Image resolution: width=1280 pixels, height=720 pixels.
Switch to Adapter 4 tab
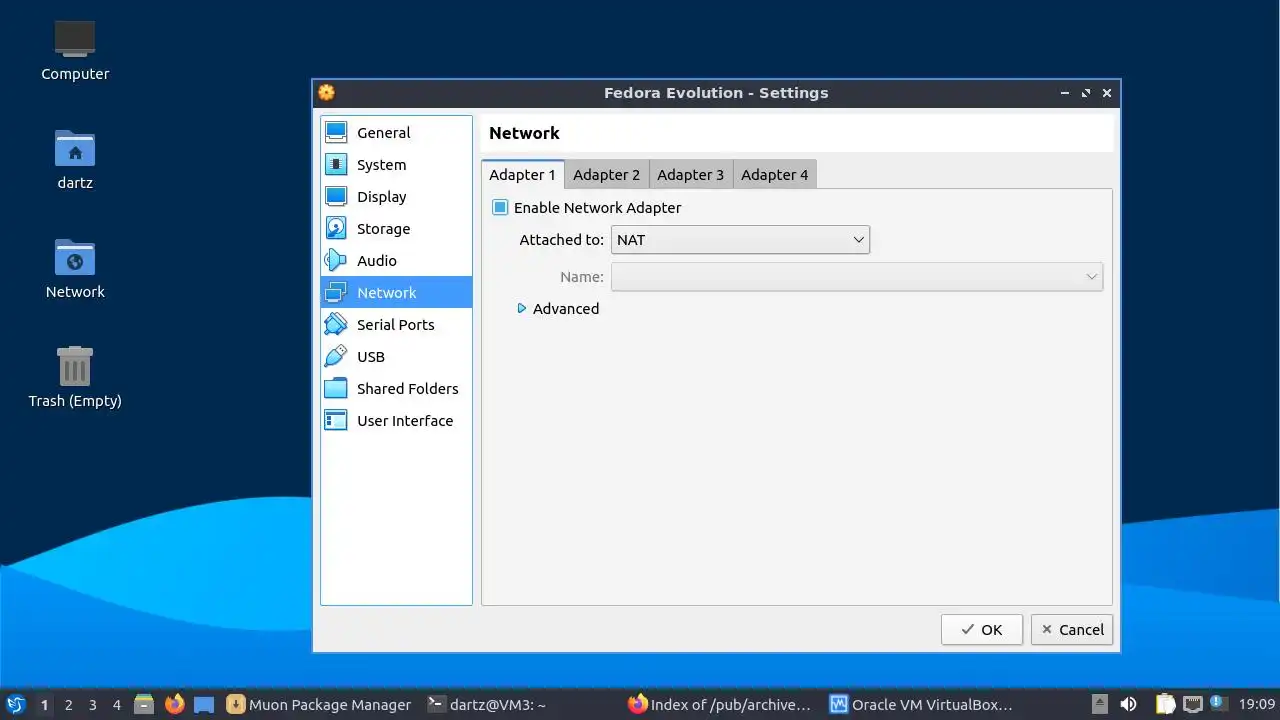tap(775, 174)
